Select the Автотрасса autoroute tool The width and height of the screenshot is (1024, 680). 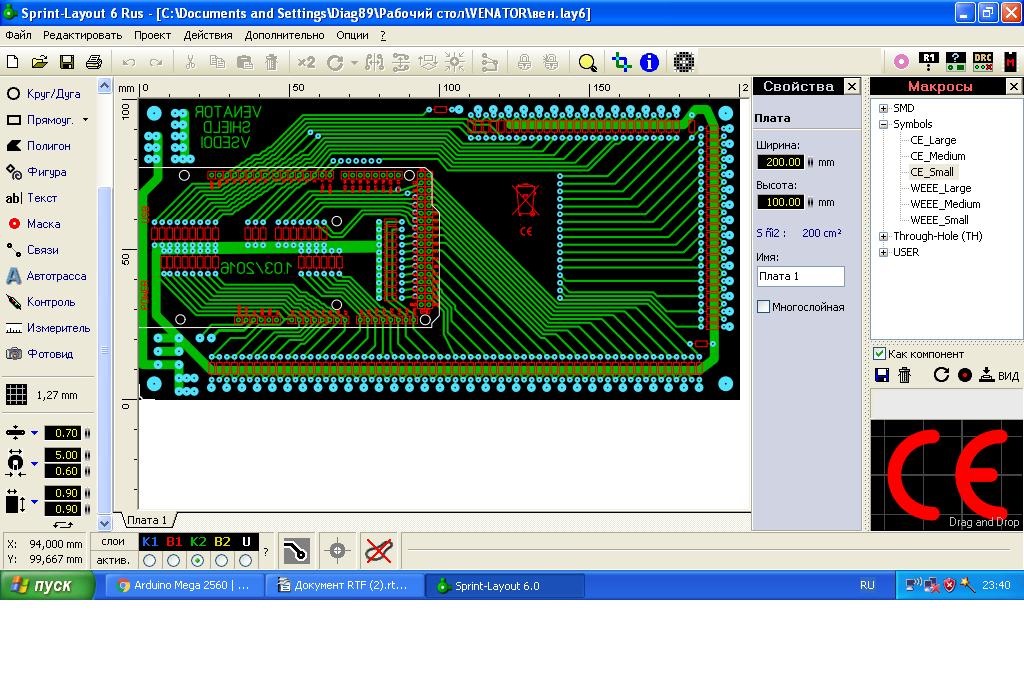(46, 276)
